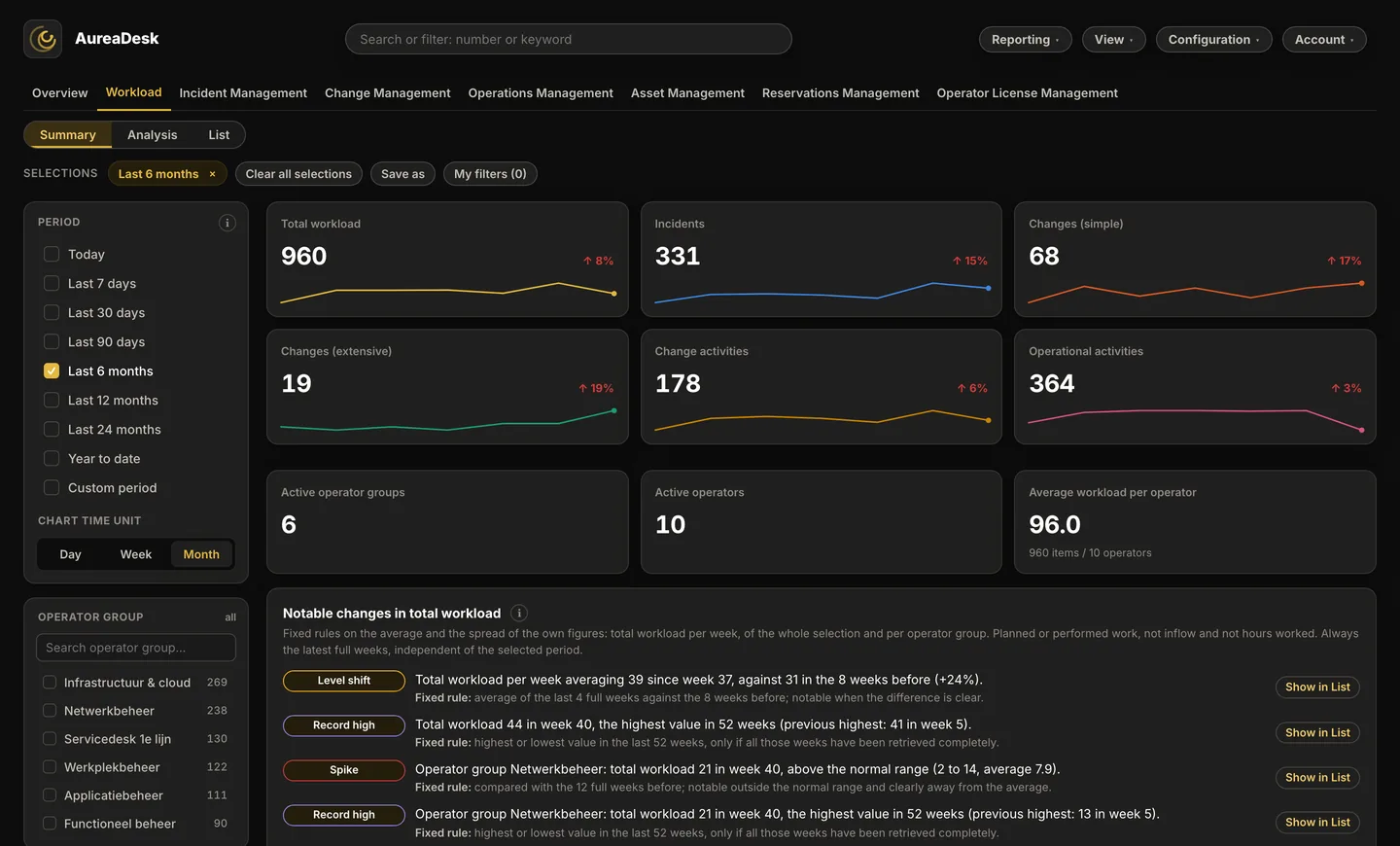Select the Last 7 days checkbox

[52, 284]
